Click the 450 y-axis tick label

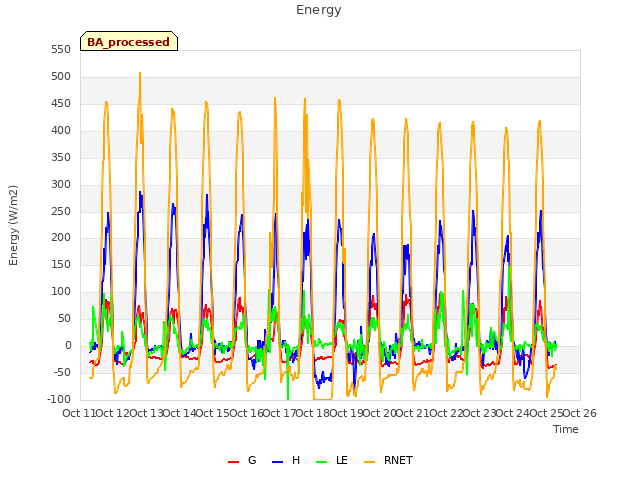tap(61, 103)
